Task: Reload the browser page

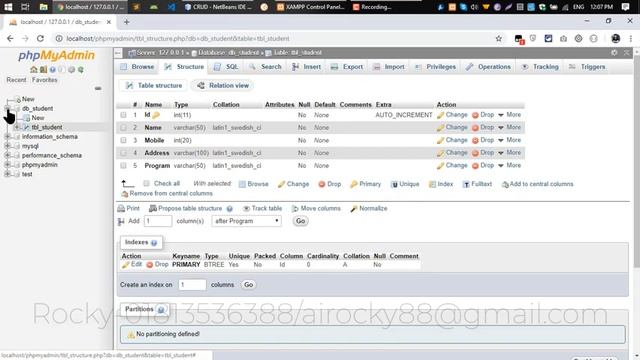Action: click(x=40, y=38)
